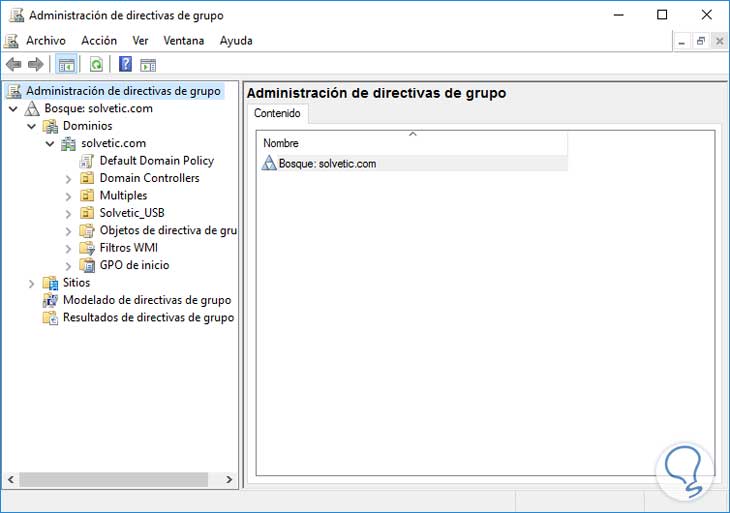Screen dimensions: 730x513
Task: Toggle the show/hide console tree icon
Action: pyautogui.click(x=66, y=65)
